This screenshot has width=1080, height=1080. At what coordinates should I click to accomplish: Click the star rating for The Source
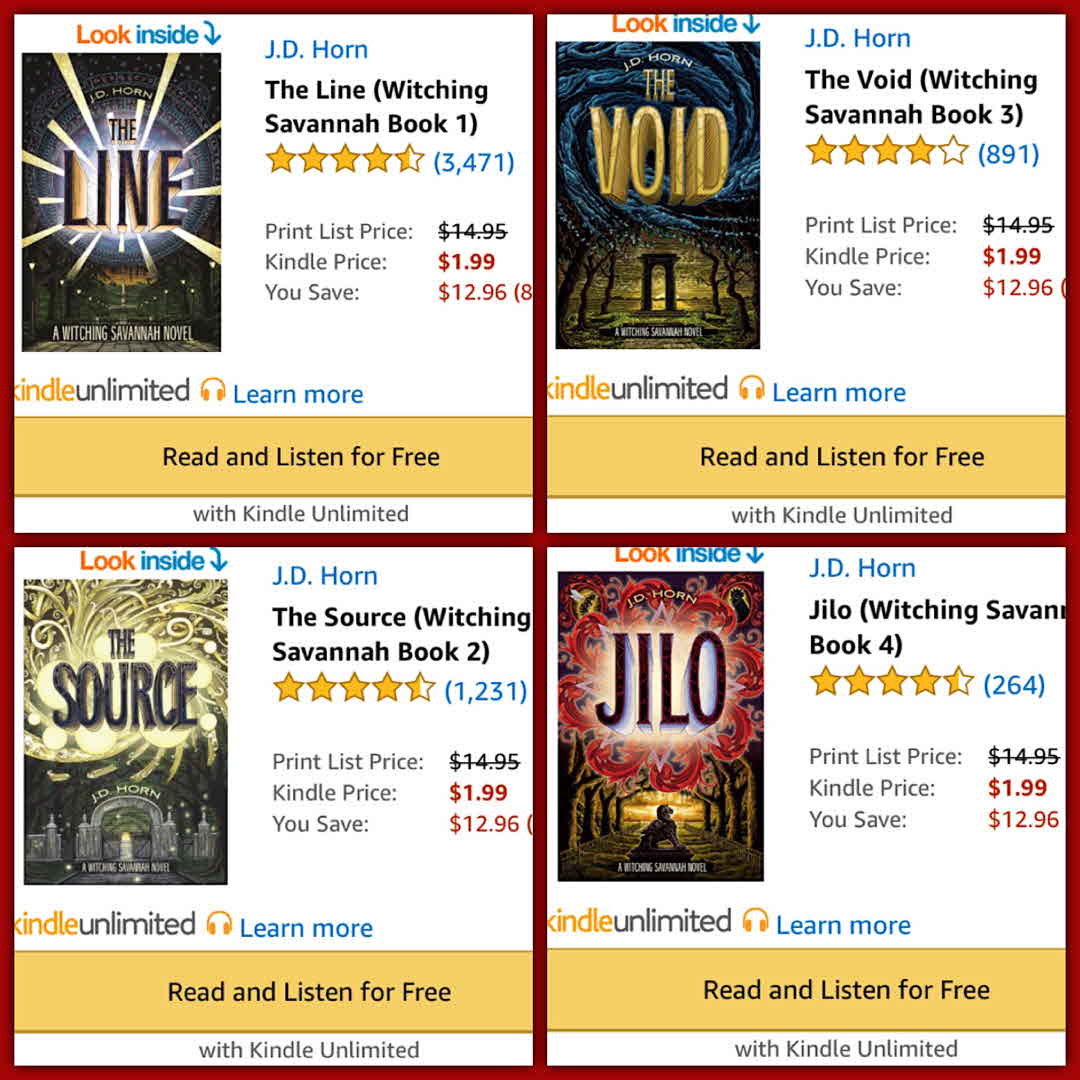coord(354,688)
